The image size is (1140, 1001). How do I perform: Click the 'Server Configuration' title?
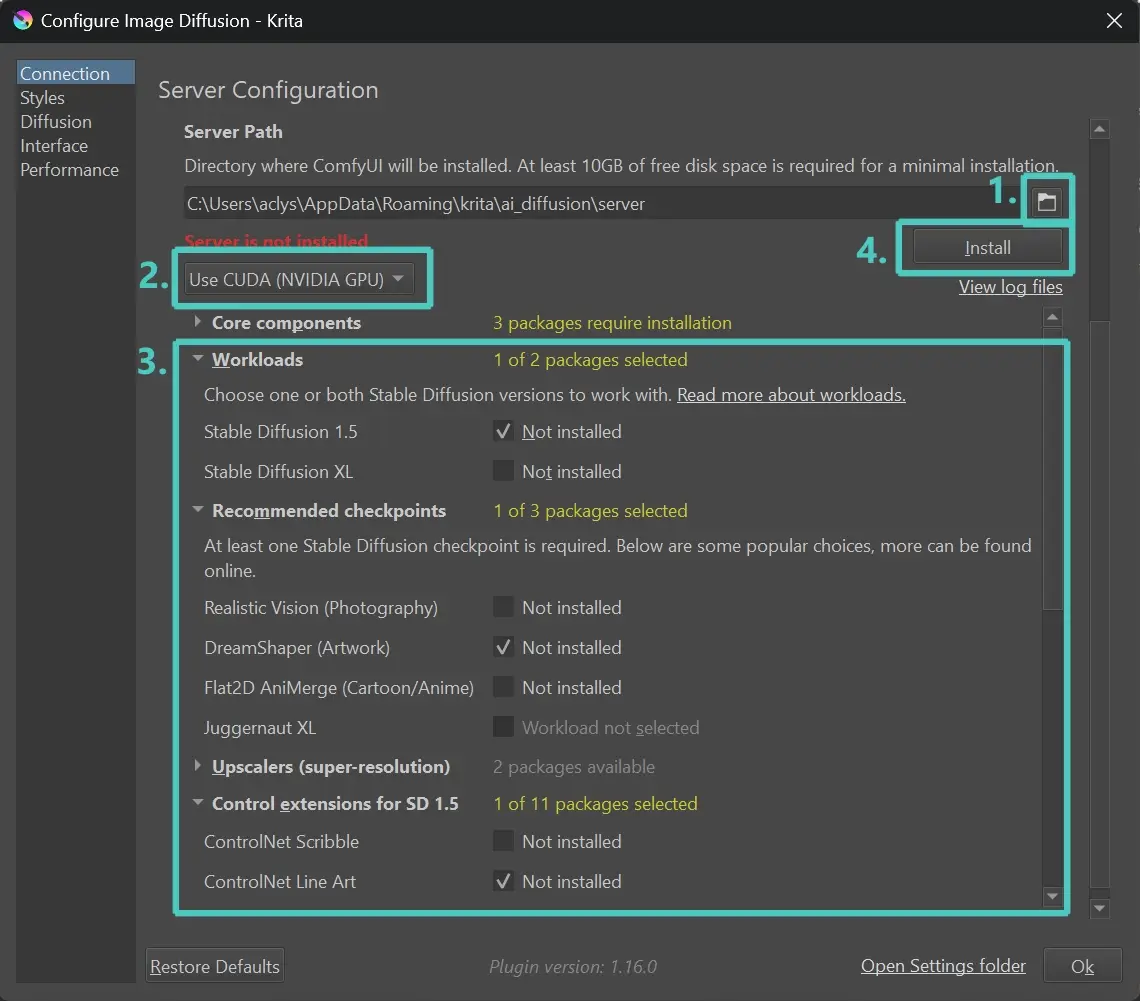[268, 90]
